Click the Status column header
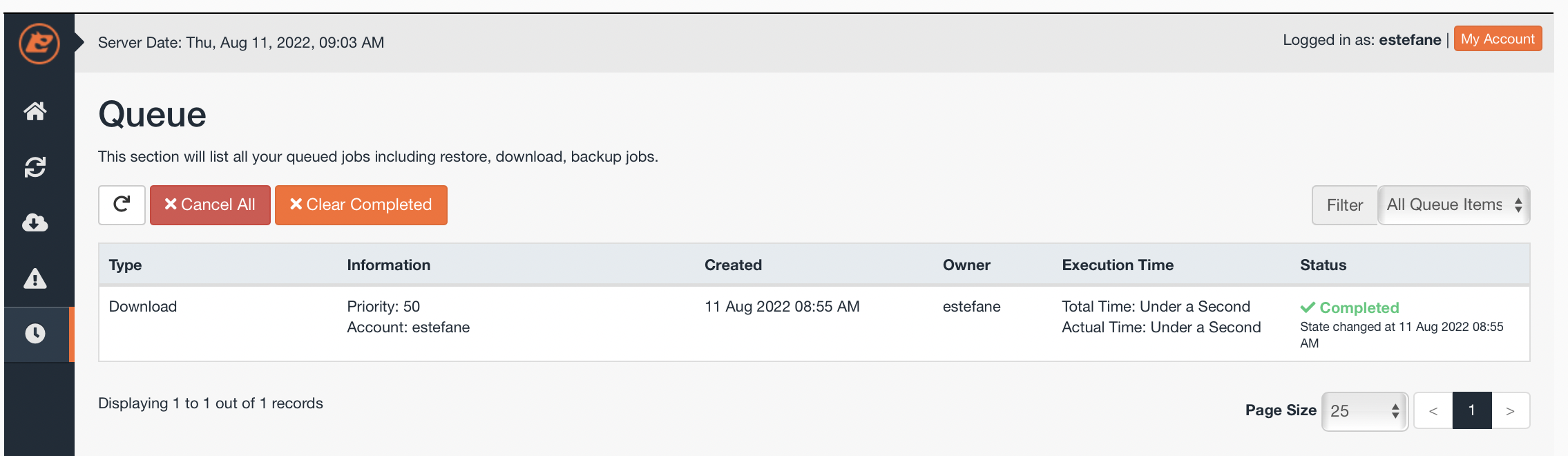This screenshot has height=456, width=1568. pos(1323,265)
